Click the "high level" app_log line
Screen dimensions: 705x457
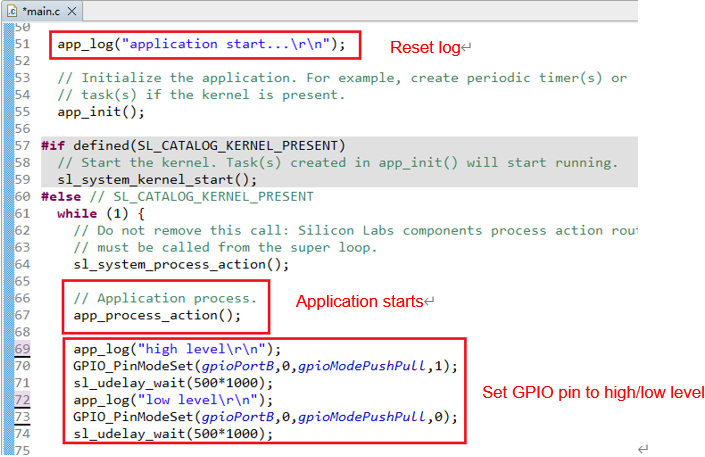177,349
